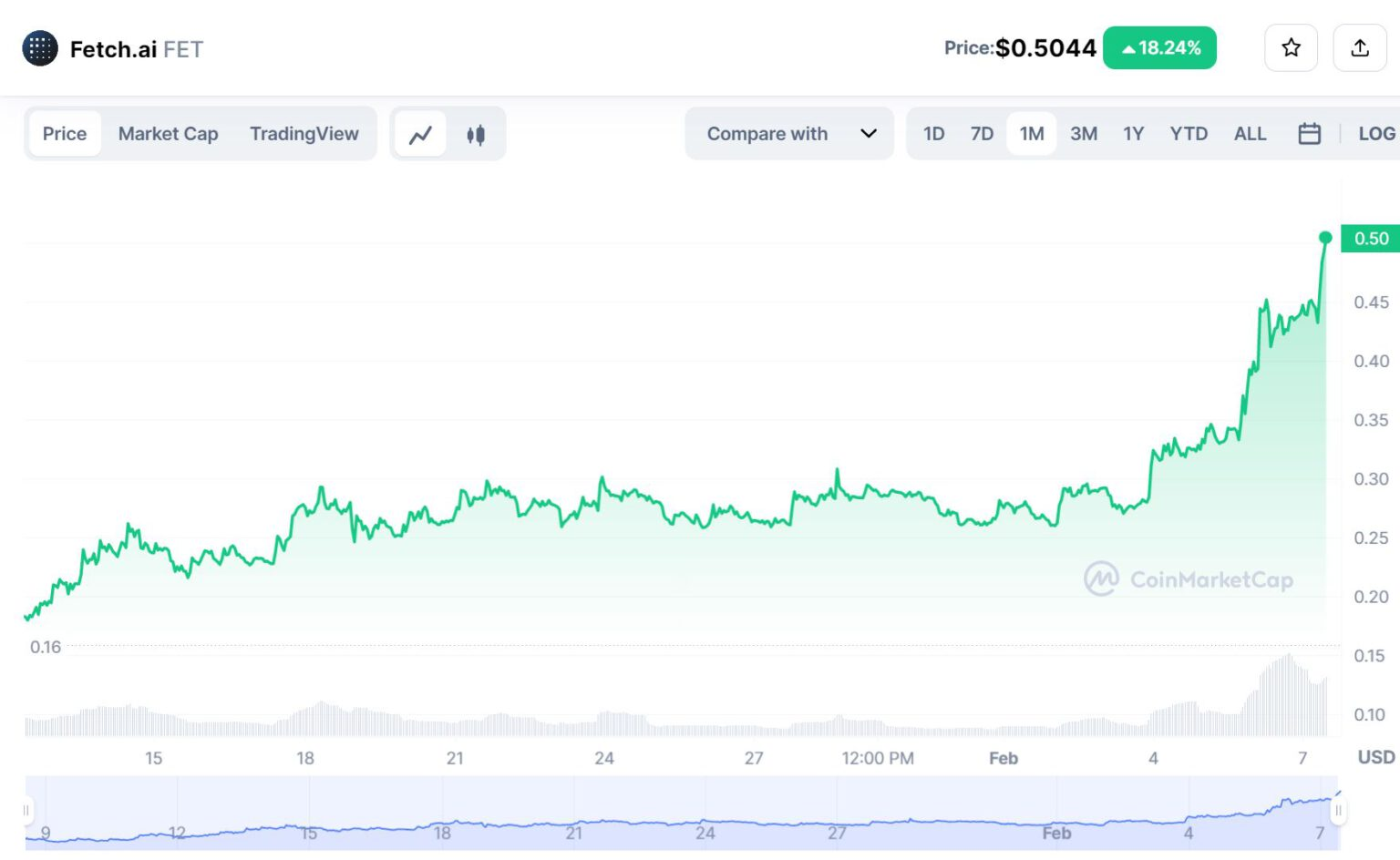Viewport: 1400px width, 860px height.
Task: Switch to candlestick chart view icon
Action: click(x=476, y=135)
